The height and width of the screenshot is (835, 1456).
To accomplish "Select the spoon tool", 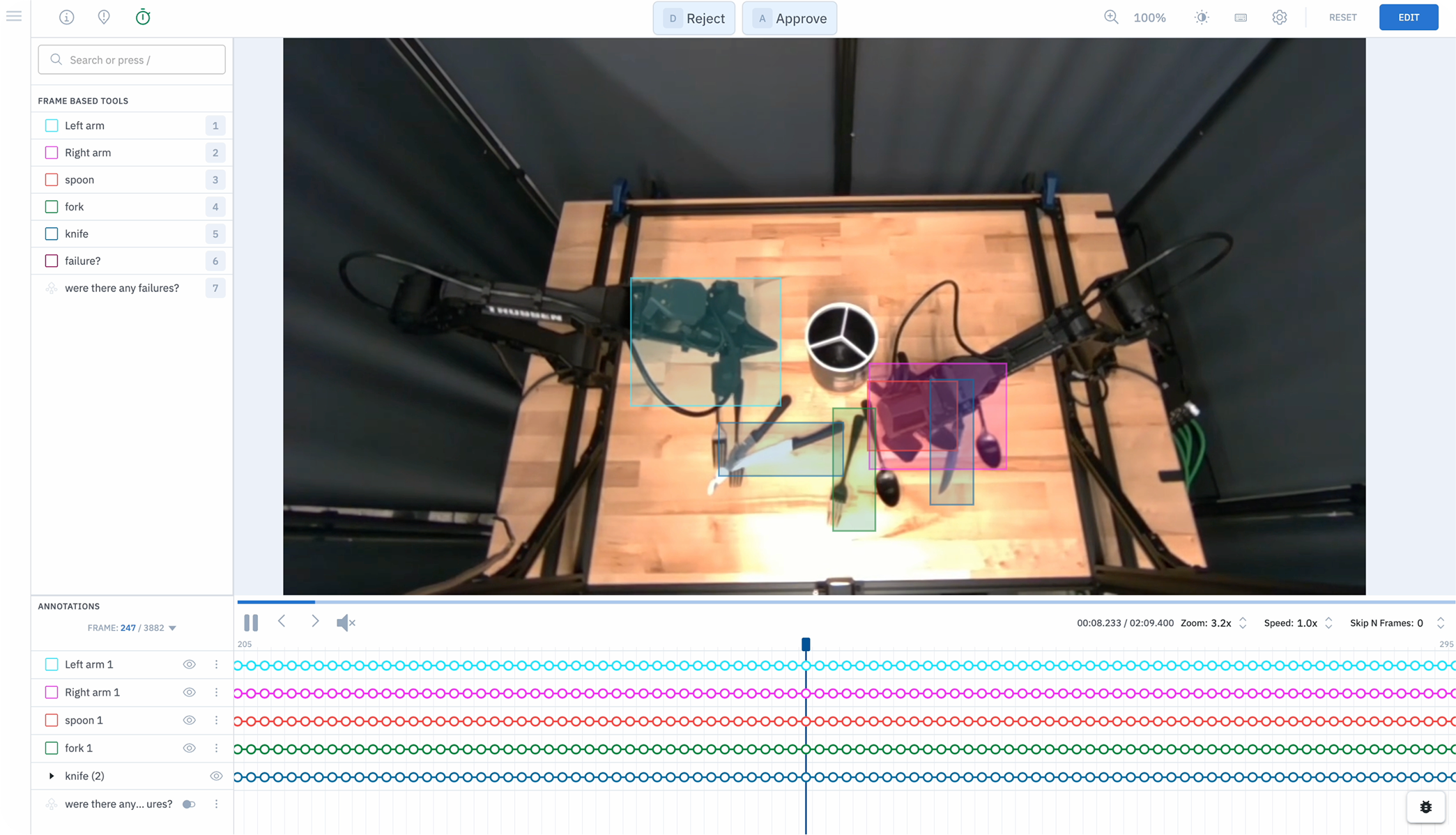I will (79, 180).
